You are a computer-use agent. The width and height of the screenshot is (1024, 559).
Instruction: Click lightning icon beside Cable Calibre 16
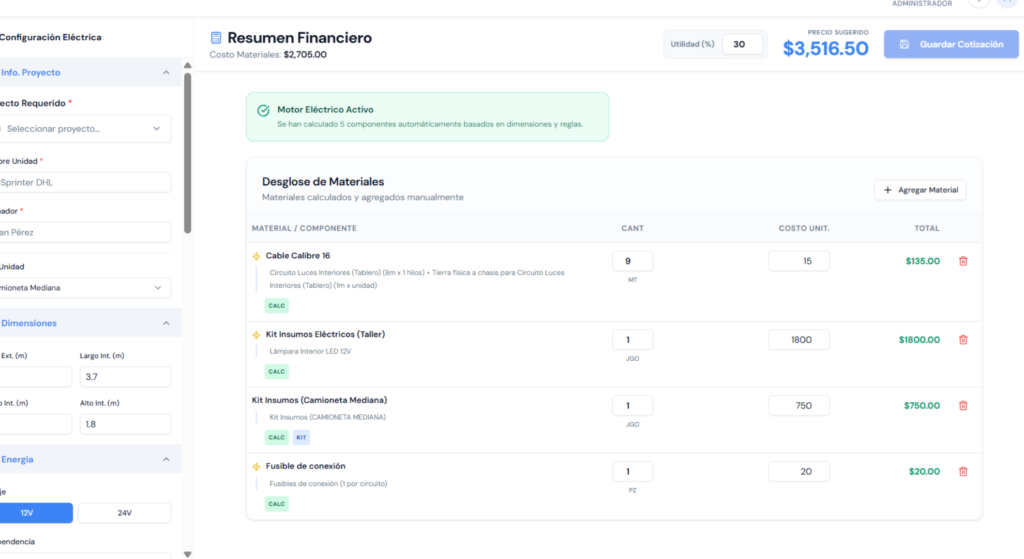click(x=256, y=256)
